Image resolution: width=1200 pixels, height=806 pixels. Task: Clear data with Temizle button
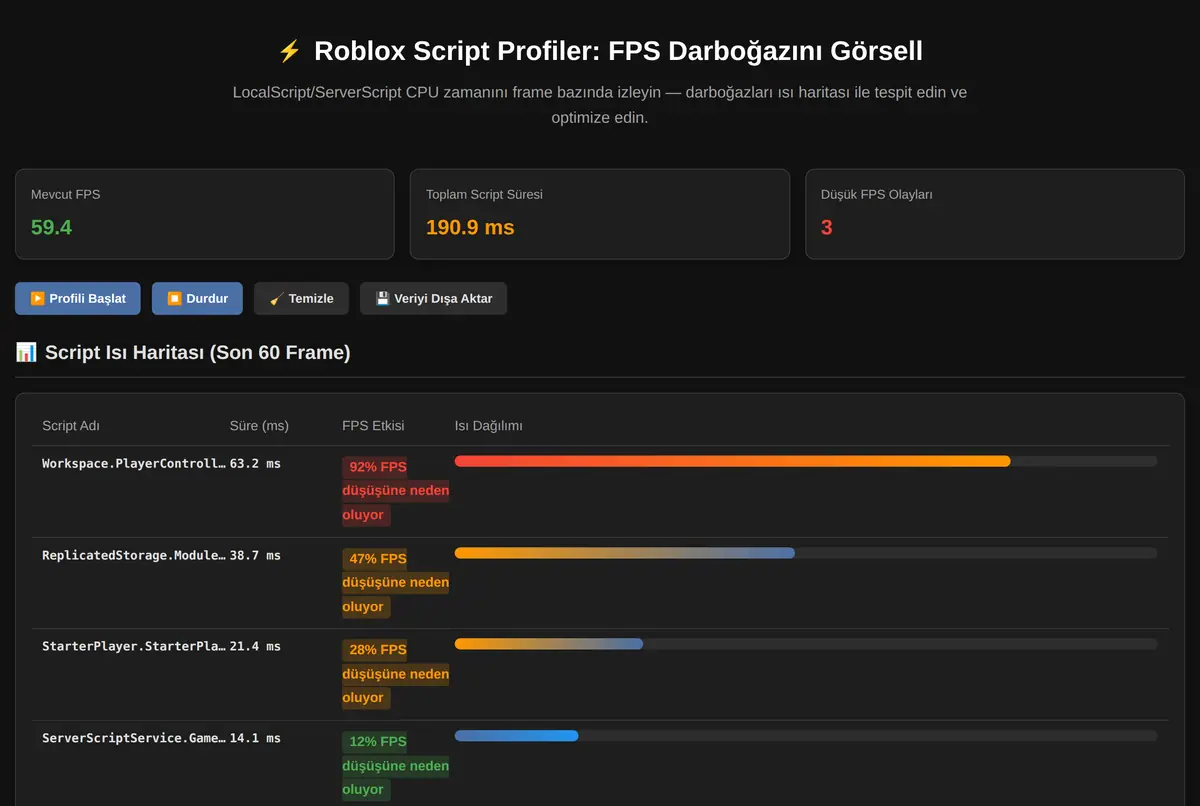point(301,298)
